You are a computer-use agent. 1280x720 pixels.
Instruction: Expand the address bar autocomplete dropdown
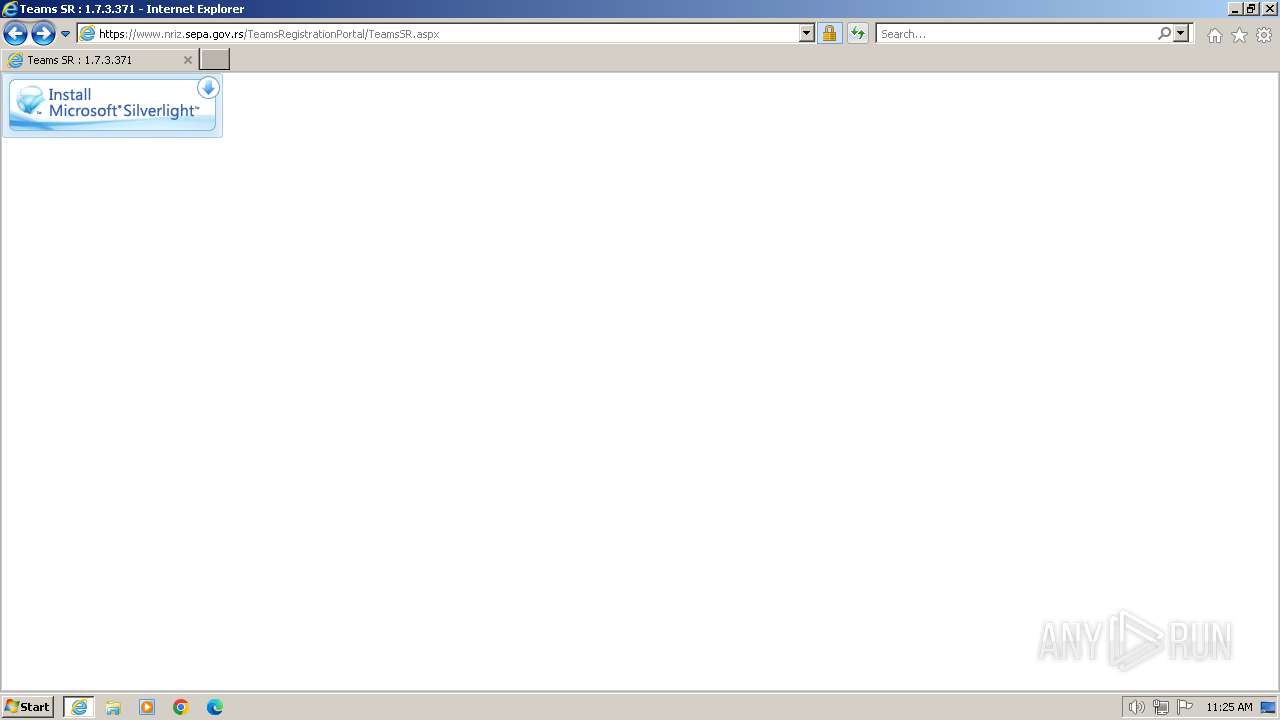click(807, 34)
